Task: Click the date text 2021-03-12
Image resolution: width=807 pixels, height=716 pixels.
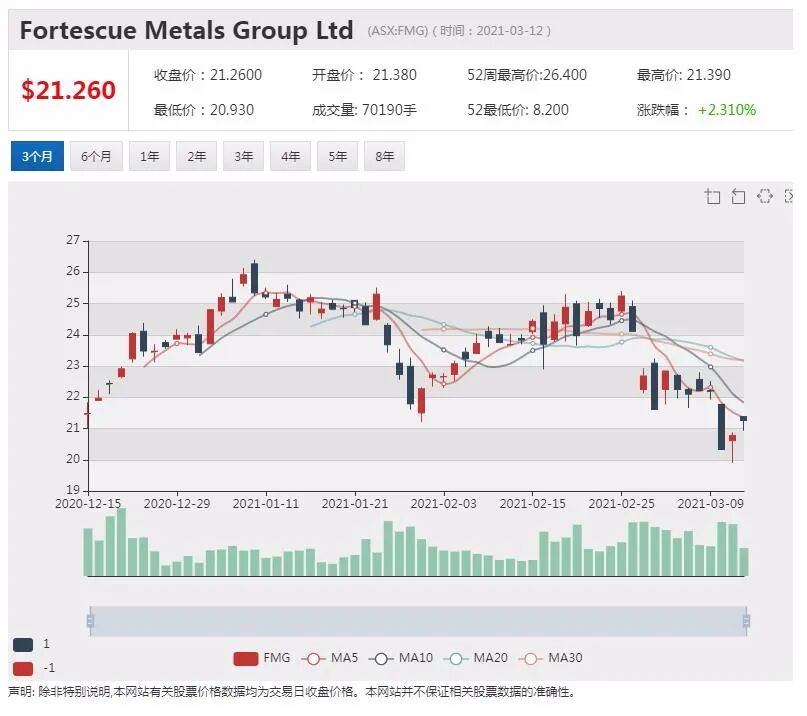Action: point(510,31)
